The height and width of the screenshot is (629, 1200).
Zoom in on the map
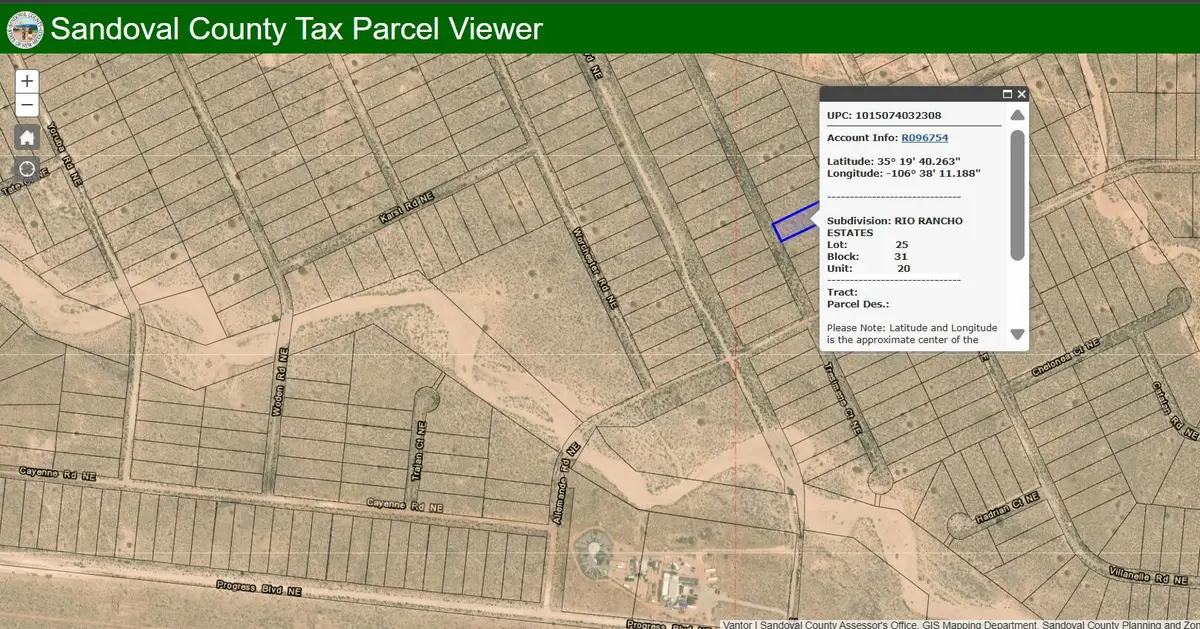click(x=27, y=81)
